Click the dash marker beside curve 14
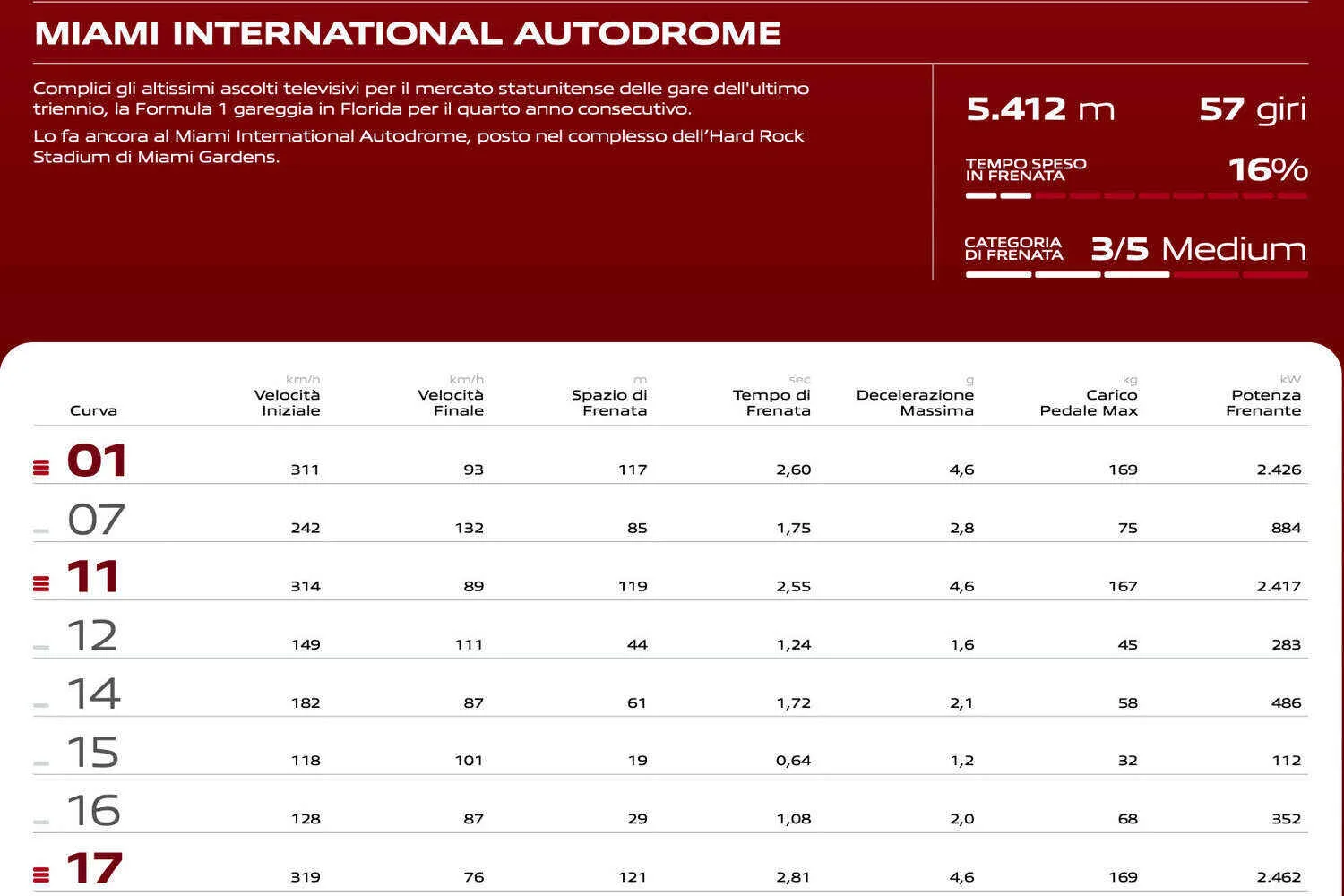Screen dimensions: 1344x896 point(41,705)
